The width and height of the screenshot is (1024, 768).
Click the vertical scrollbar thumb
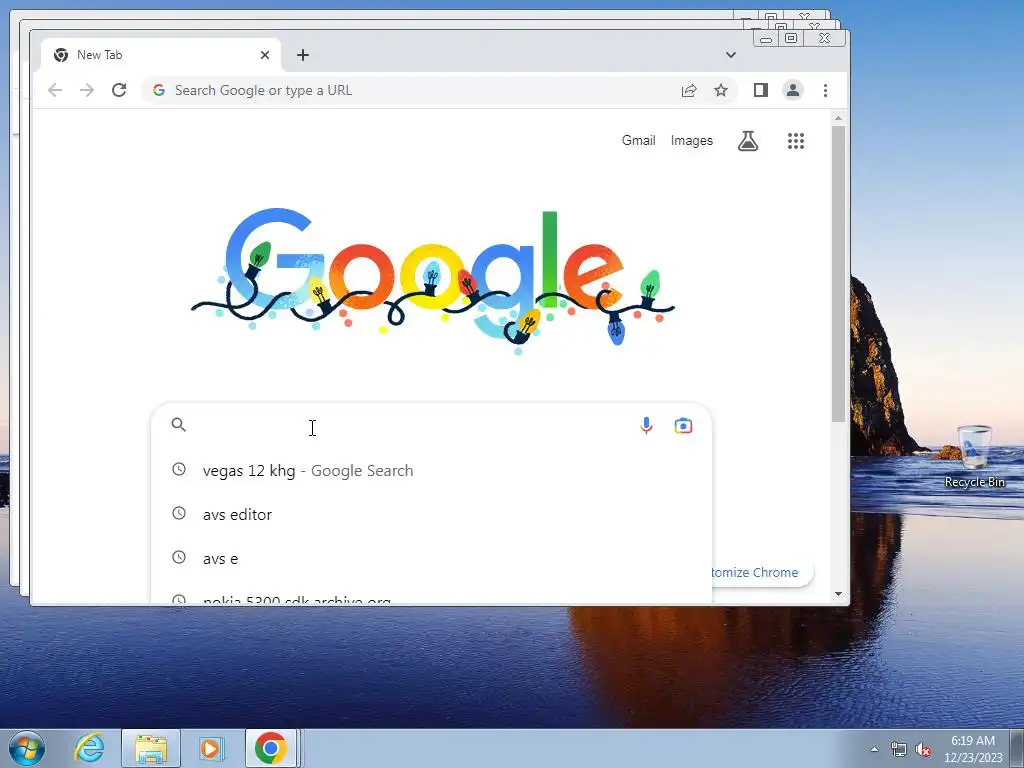click(839, 274)
